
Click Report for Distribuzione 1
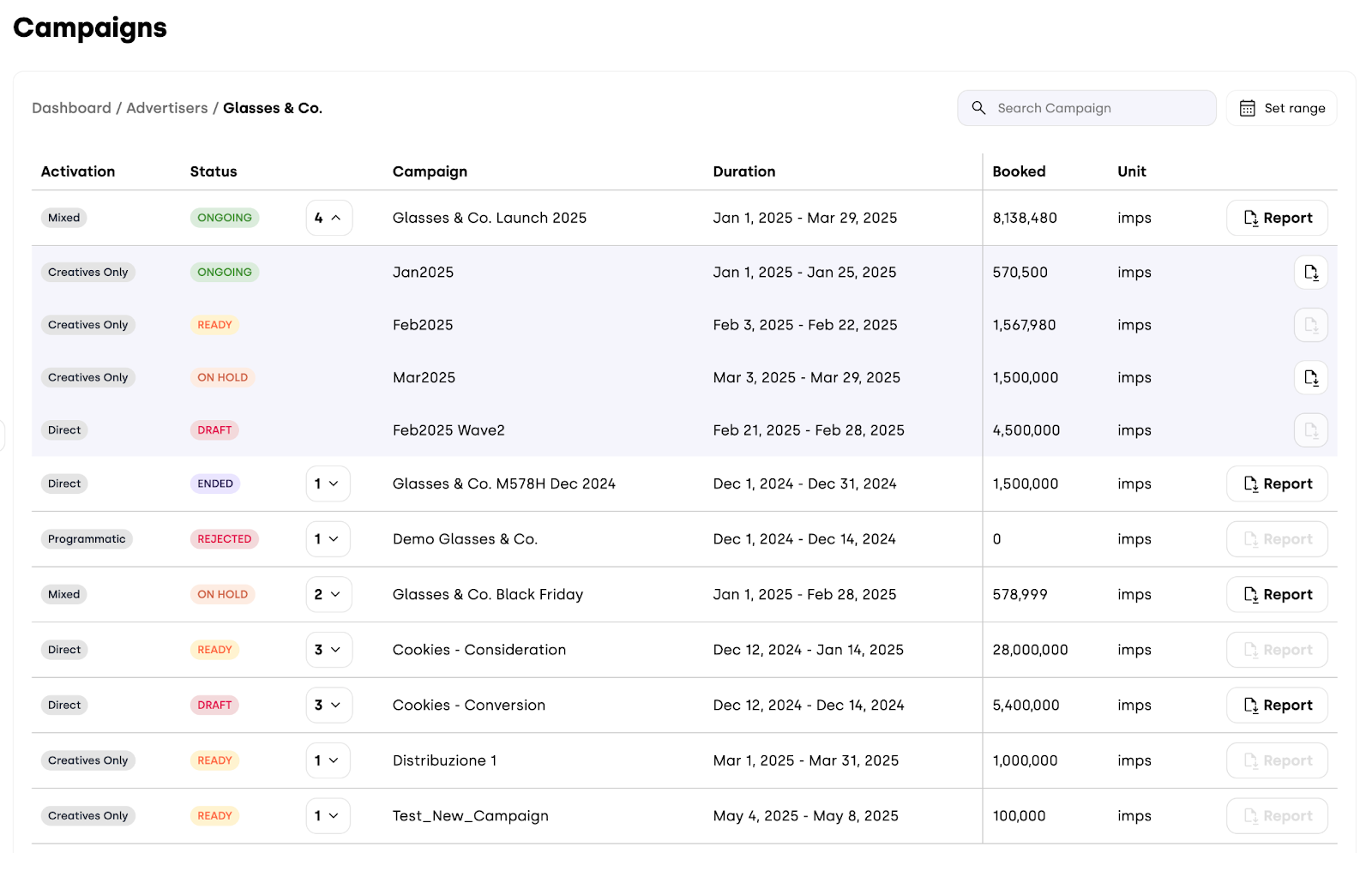(1277, 760)
